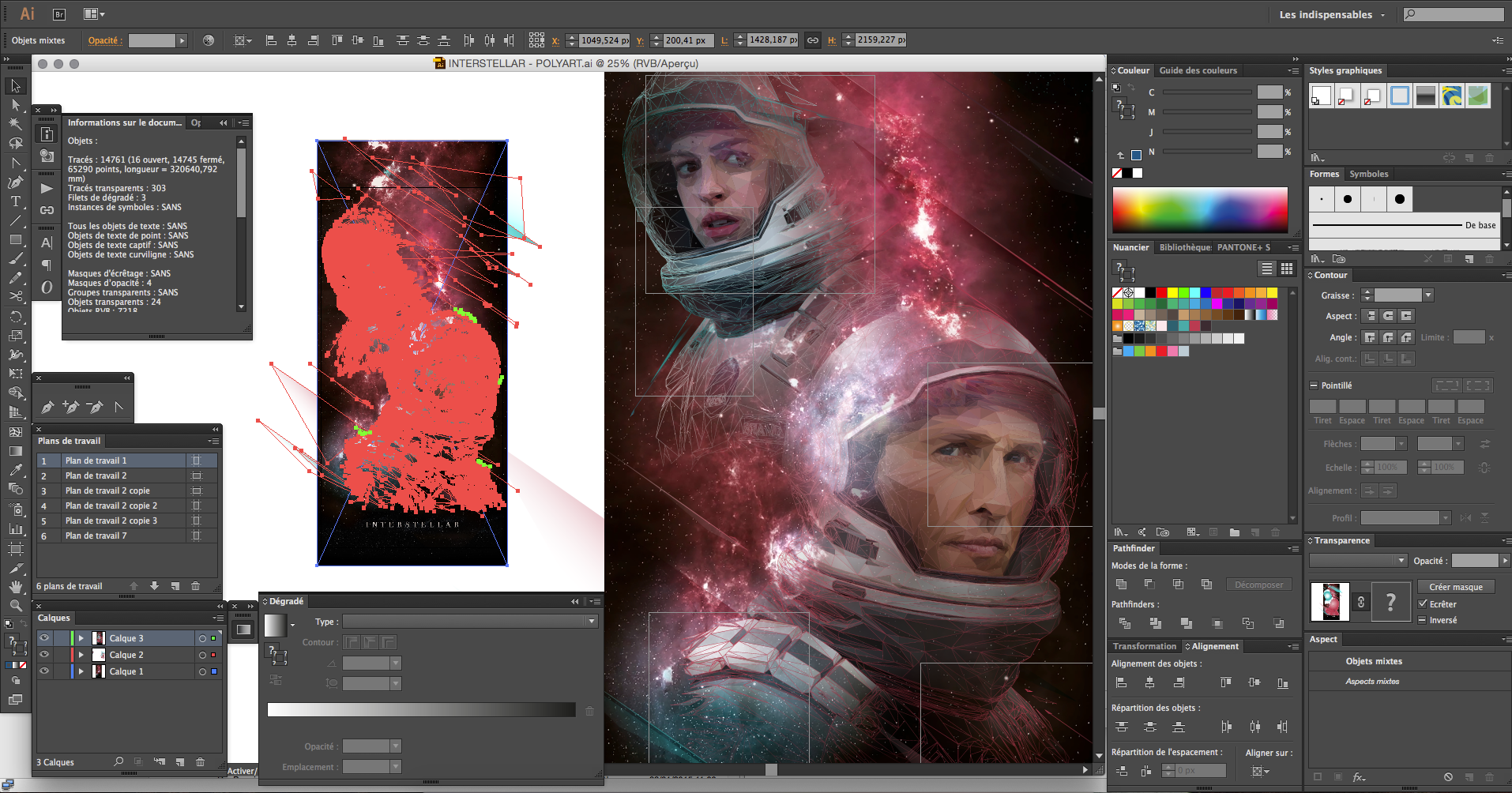Click the color spectrum bar in Couleur panel
The width and height of the screenshot is (1512, 793).
[x=1200, y=210]
